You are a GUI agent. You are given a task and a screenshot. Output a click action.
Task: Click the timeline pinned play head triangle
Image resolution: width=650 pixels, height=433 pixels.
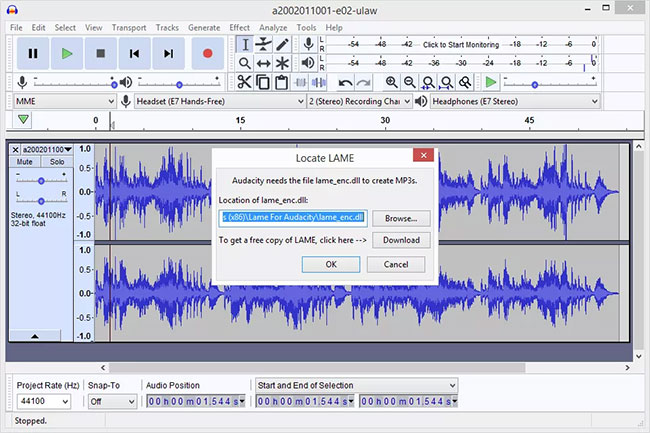[x=23, y=119]
